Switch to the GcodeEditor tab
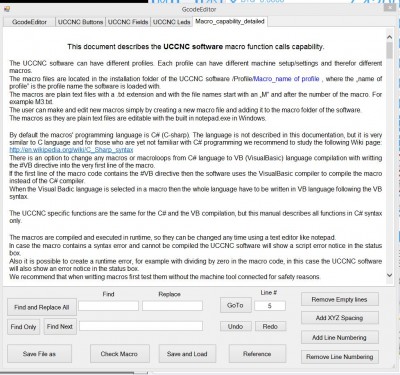Image resolution: width=400 pixels, height=375 pixels. pyautogui.click(x=29, y=22)
